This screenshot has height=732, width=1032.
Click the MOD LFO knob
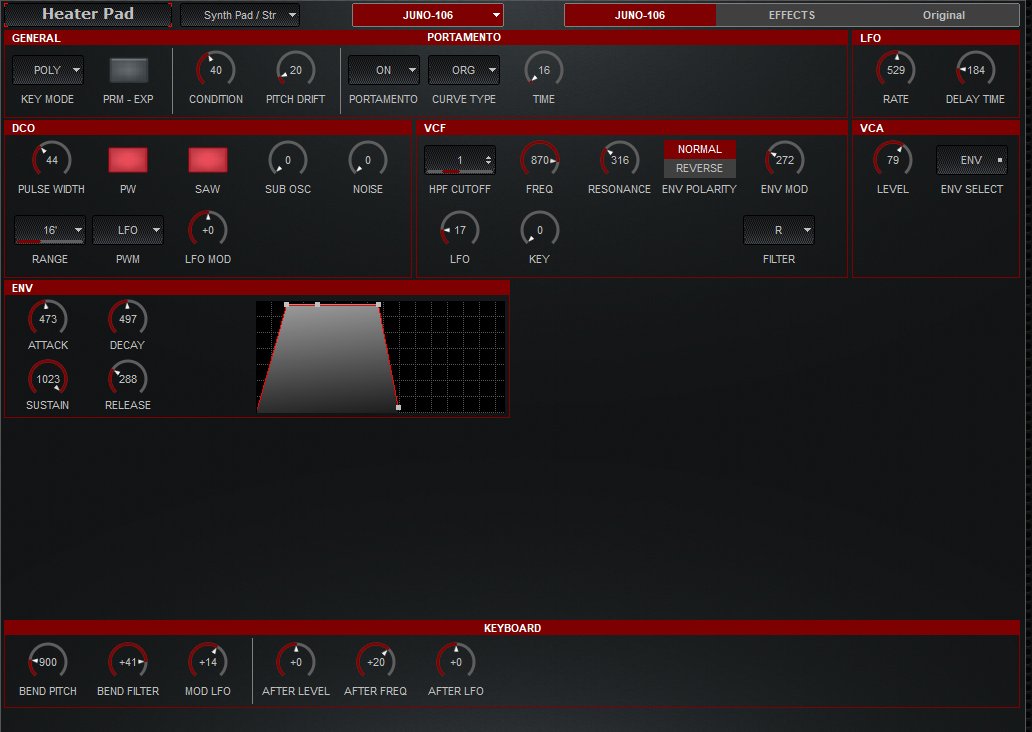tap(208, 662)
